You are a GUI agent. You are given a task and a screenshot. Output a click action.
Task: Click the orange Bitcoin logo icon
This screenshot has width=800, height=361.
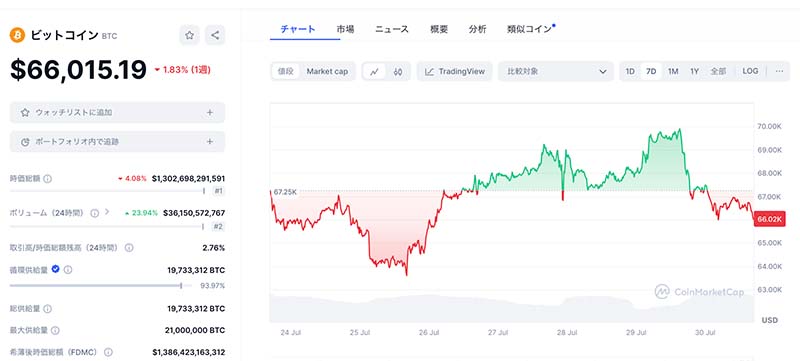point(17,35)
